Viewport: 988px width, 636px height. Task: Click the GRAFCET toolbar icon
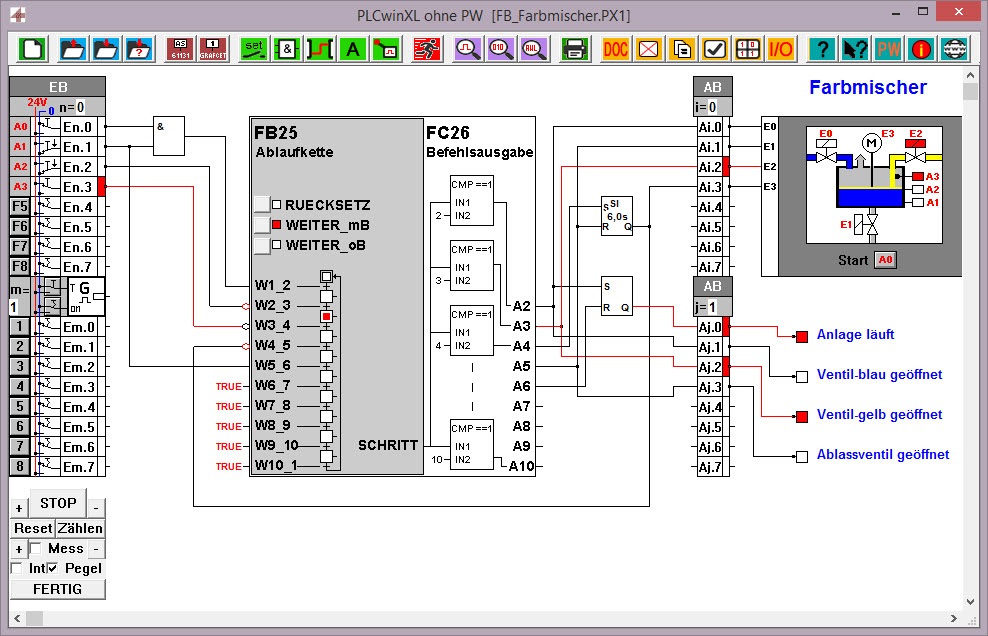coord(212,47)
